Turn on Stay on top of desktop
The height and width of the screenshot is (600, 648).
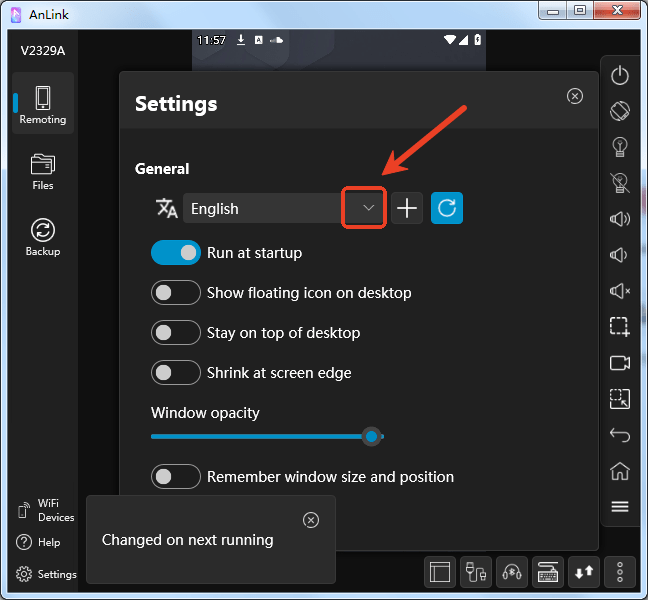click(x=176, y=333)
